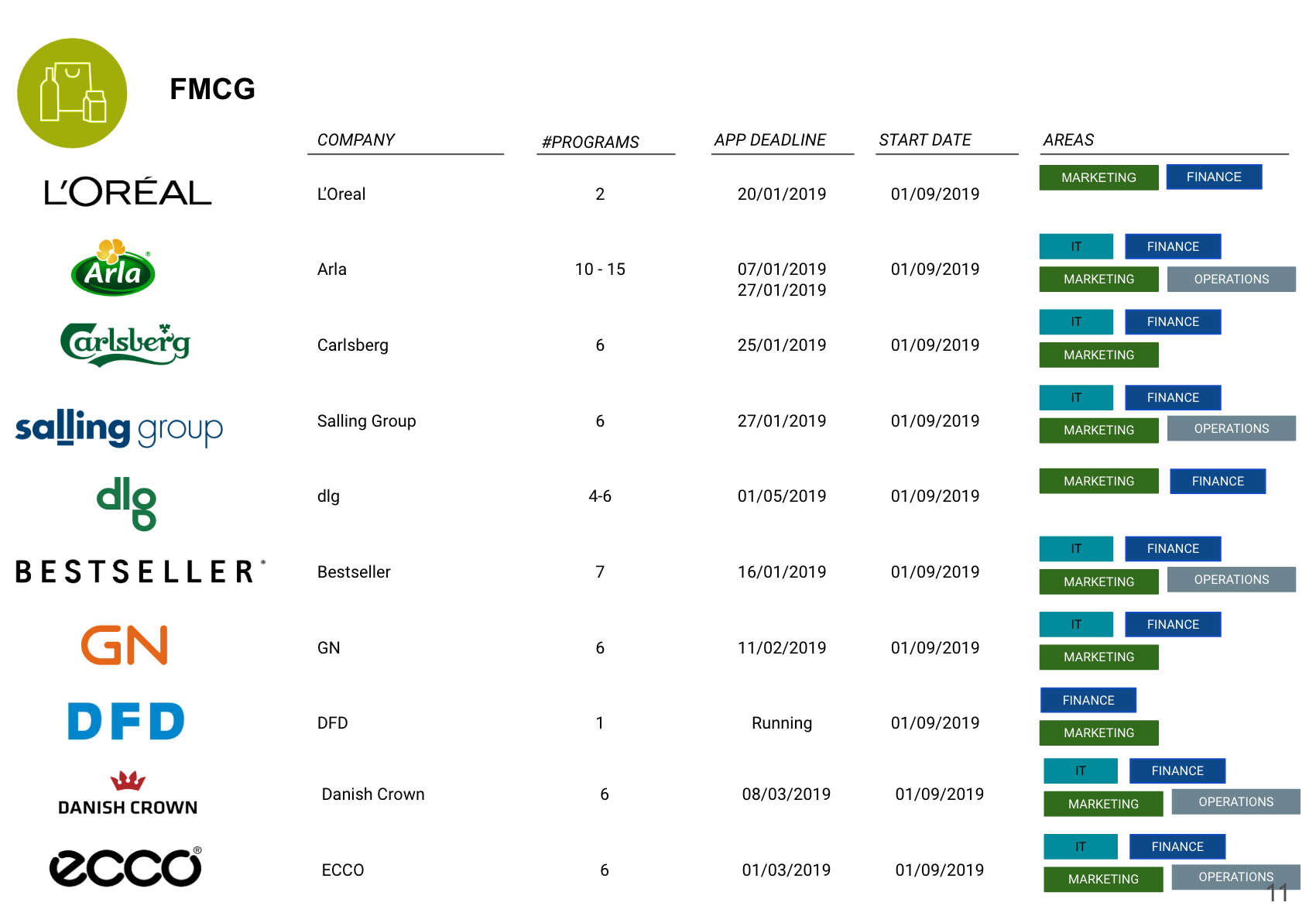Click the Bestseller logo
Image resolution: width=1316 pixels, height=923 pixels.
point(140,571)
